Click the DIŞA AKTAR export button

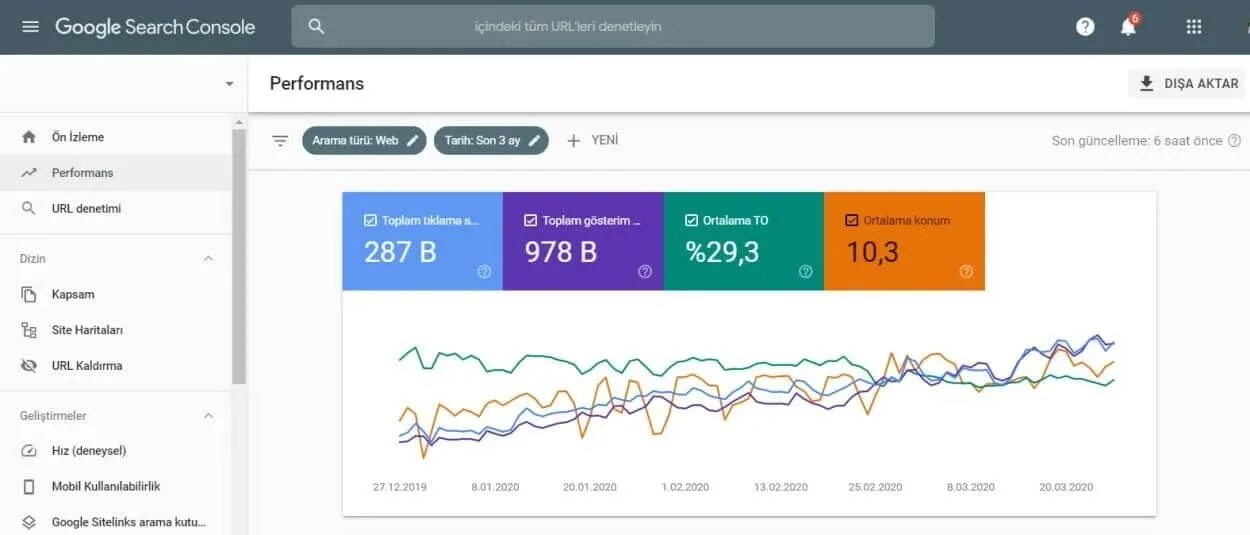point(1187,83)
